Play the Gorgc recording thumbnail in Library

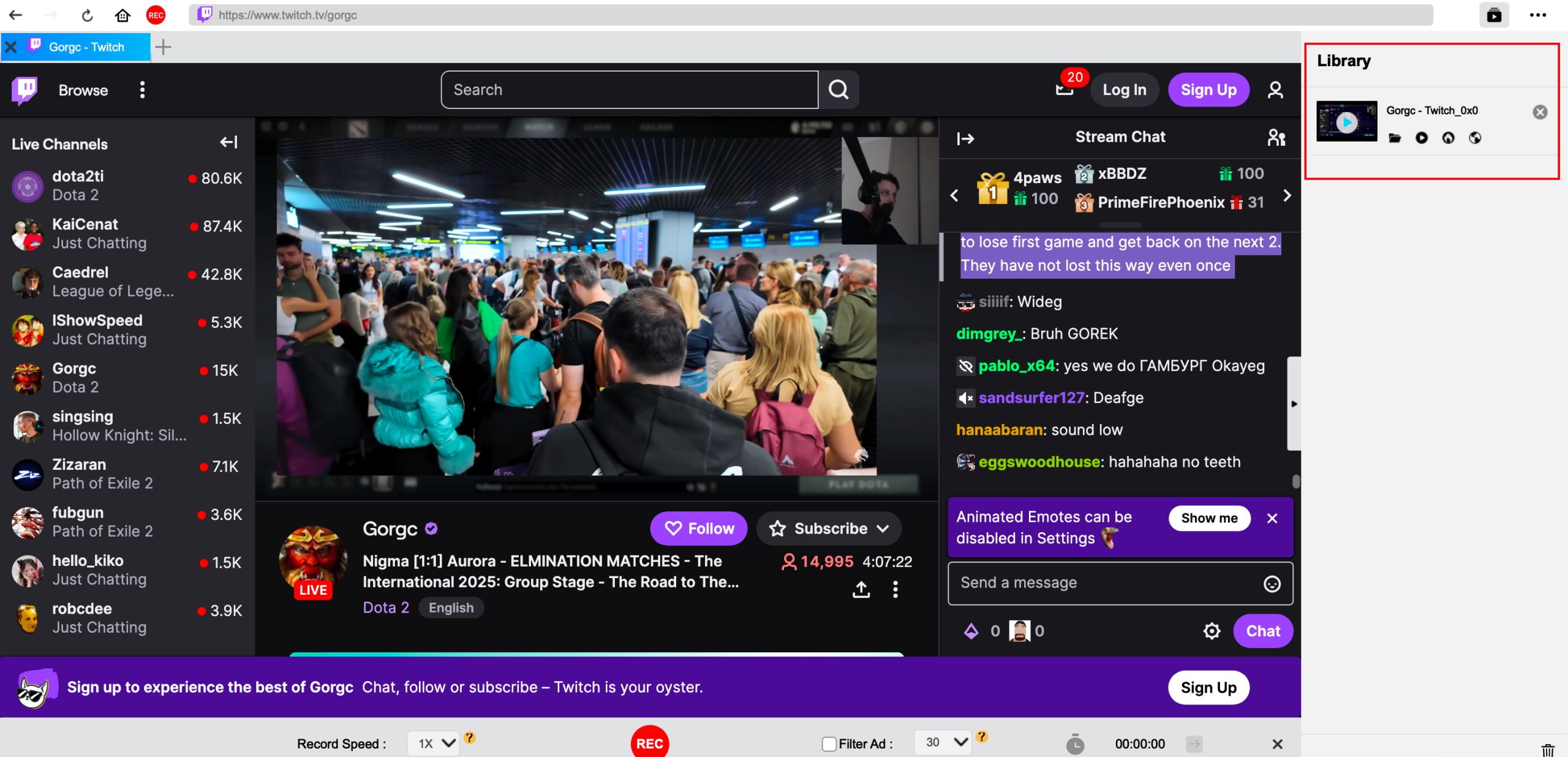pos(1347,122)
